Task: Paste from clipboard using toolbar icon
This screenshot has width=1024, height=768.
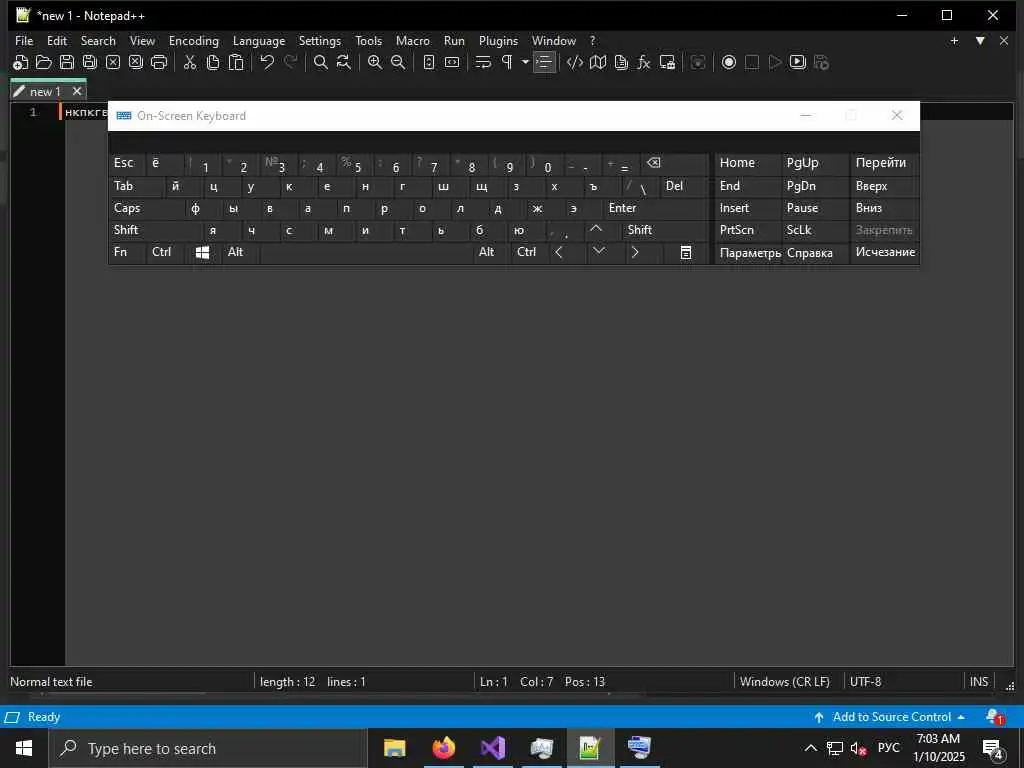Action: [x=236, y=63]
